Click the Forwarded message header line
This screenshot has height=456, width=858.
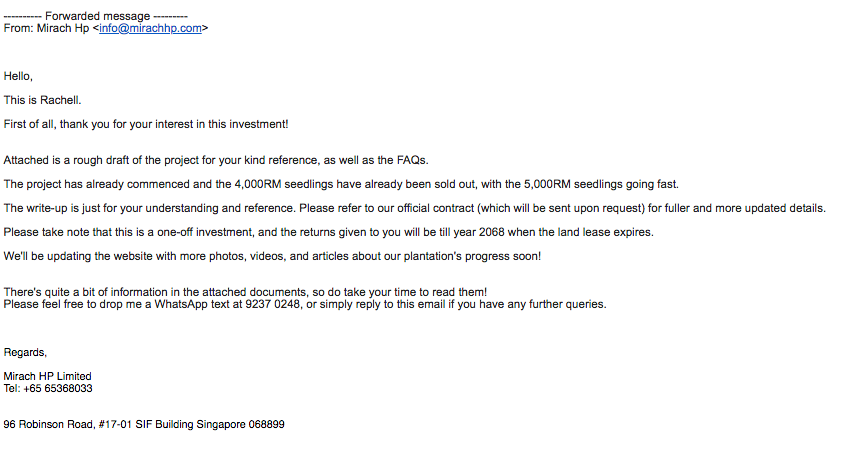pyautogui.click(x=96, y=16)
